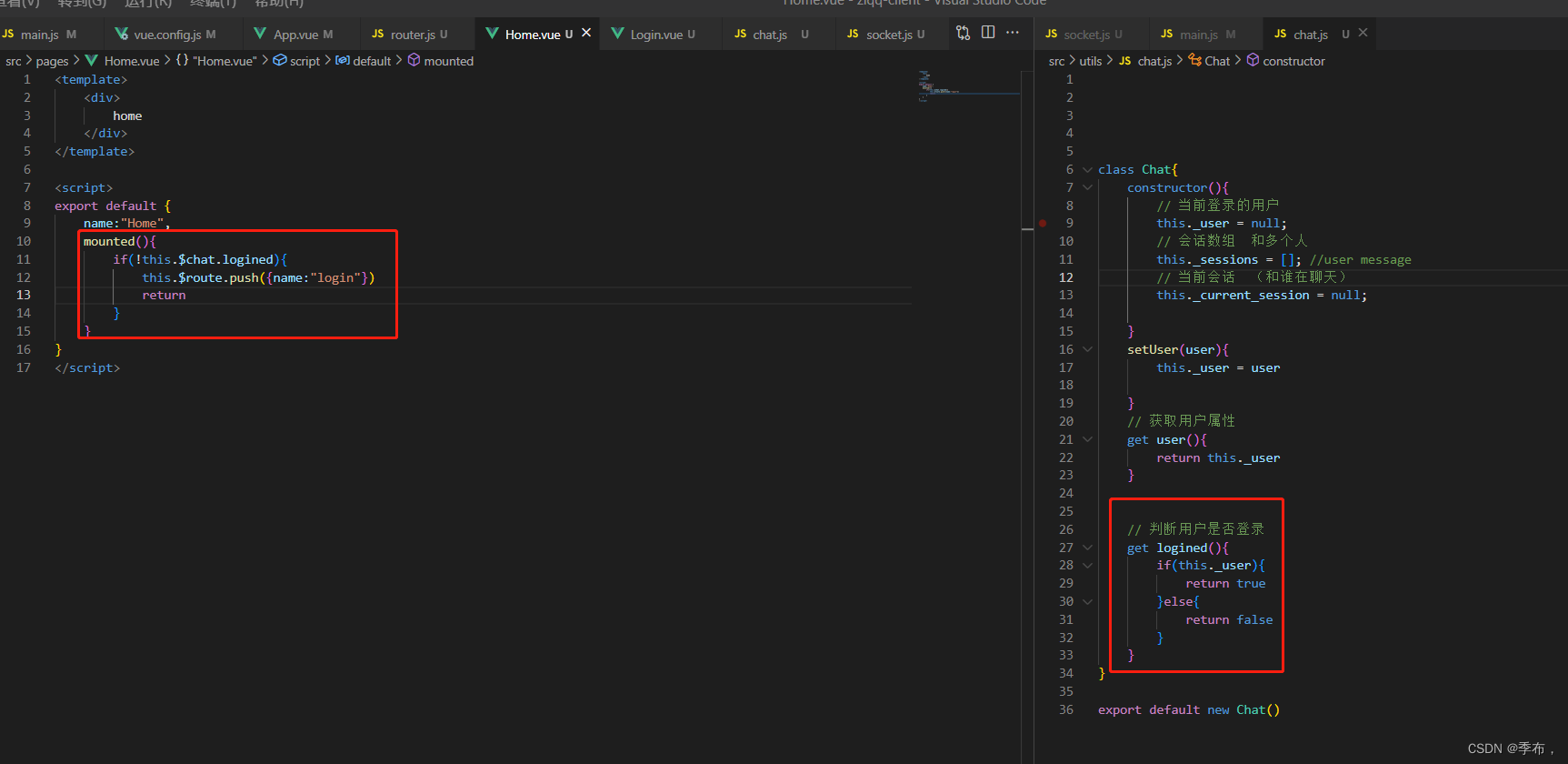Click 'export default {' in Home.vue

point(113,206)
